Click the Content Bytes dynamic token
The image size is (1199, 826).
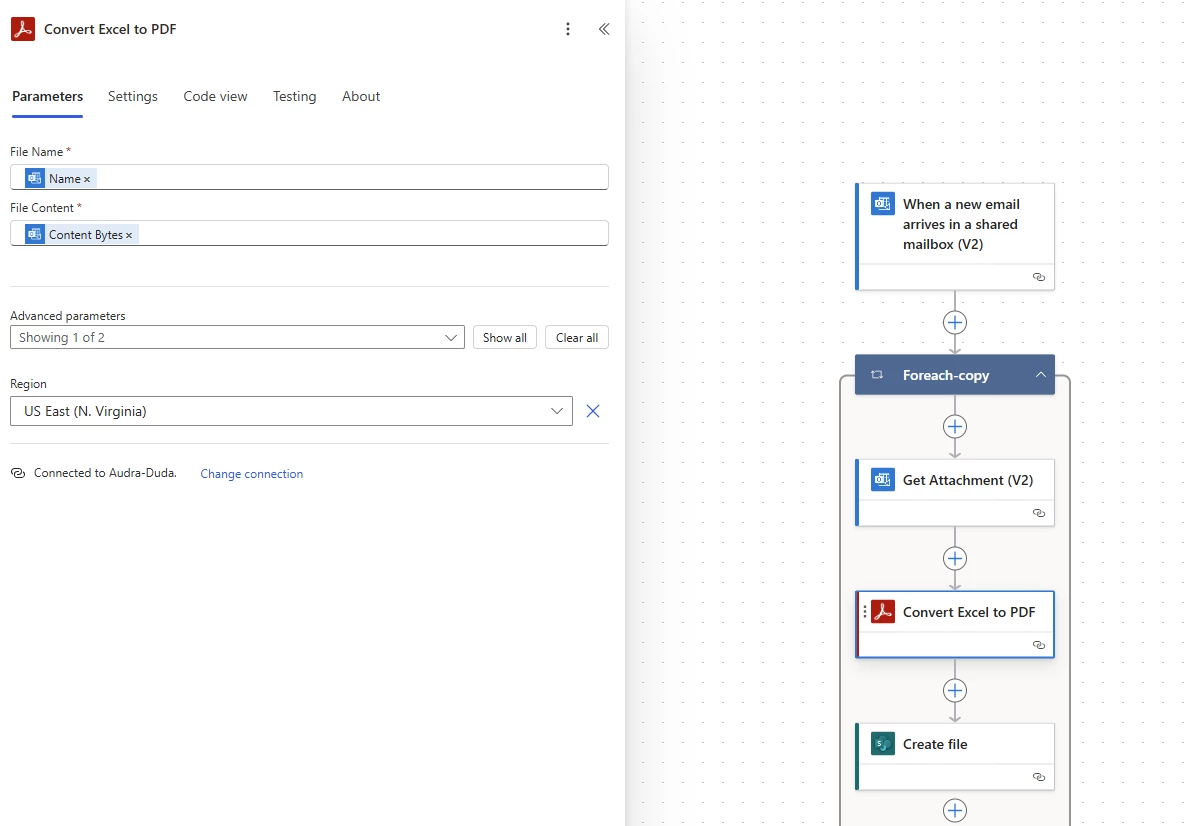click(80, 234)
